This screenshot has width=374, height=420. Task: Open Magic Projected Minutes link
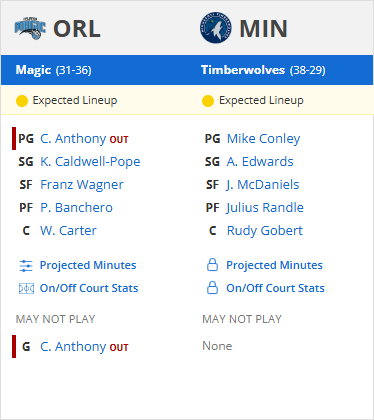88,265
